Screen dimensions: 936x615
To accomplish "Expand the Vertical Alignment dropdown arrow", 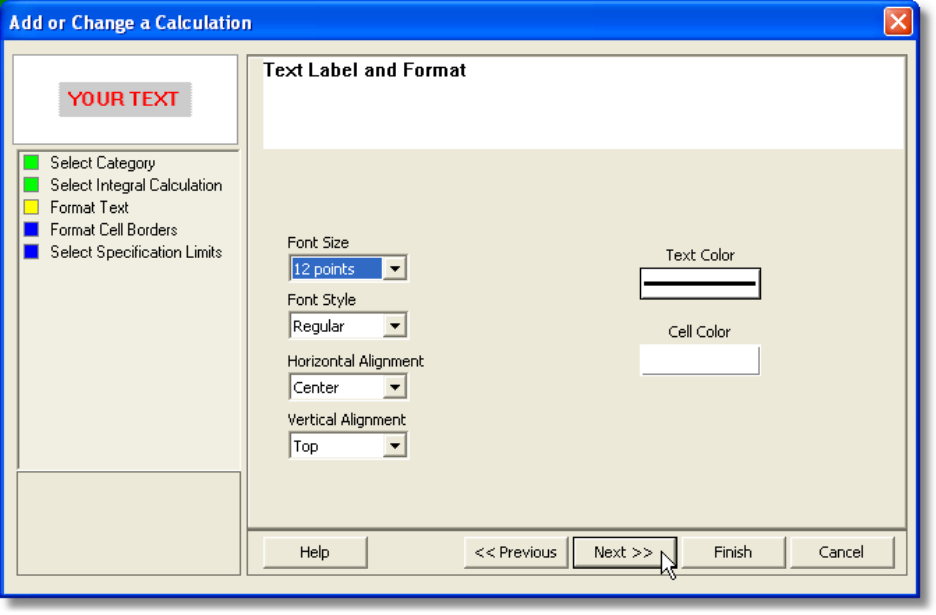I will tap(395, 446).
